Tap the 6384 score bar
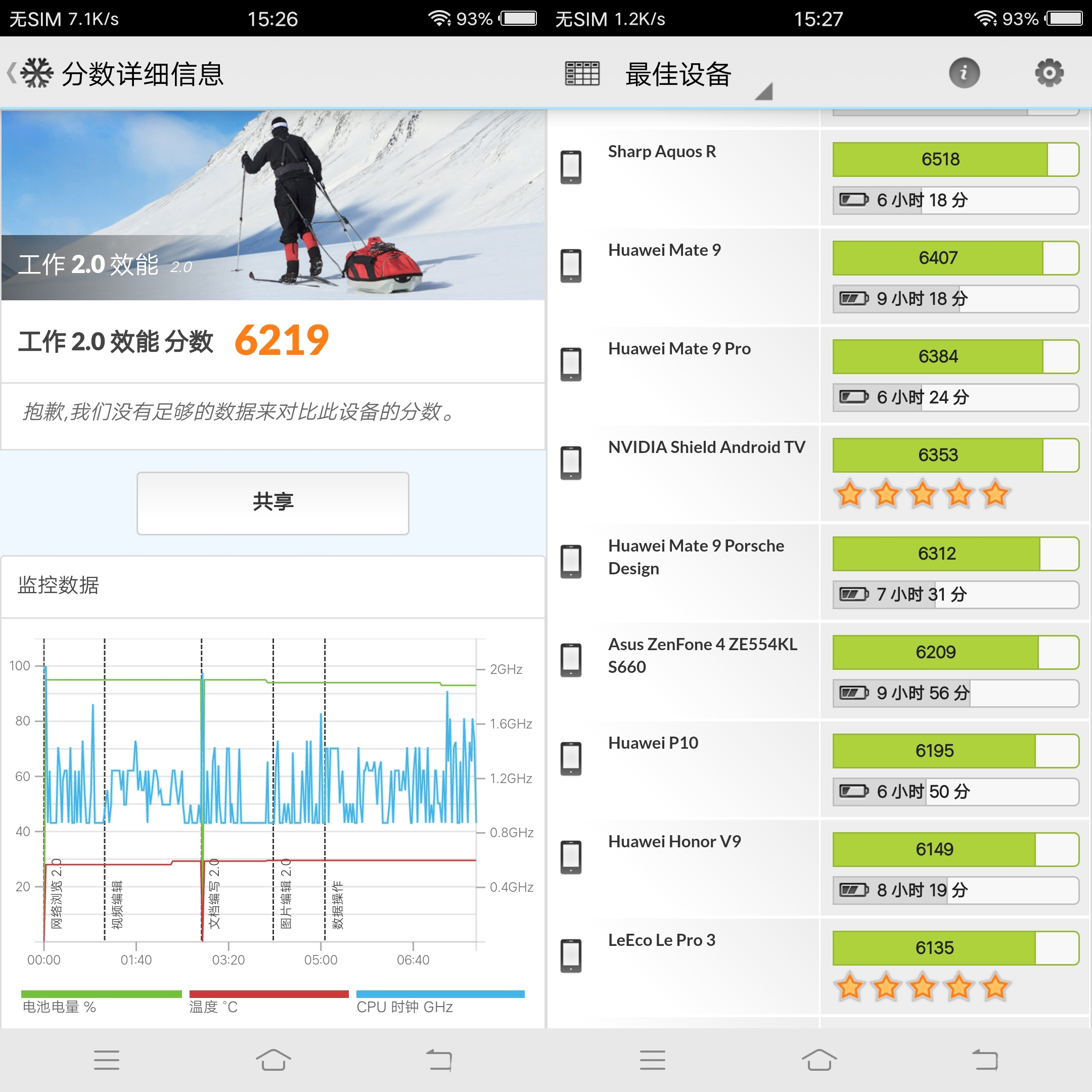 (x=955, y=356)
